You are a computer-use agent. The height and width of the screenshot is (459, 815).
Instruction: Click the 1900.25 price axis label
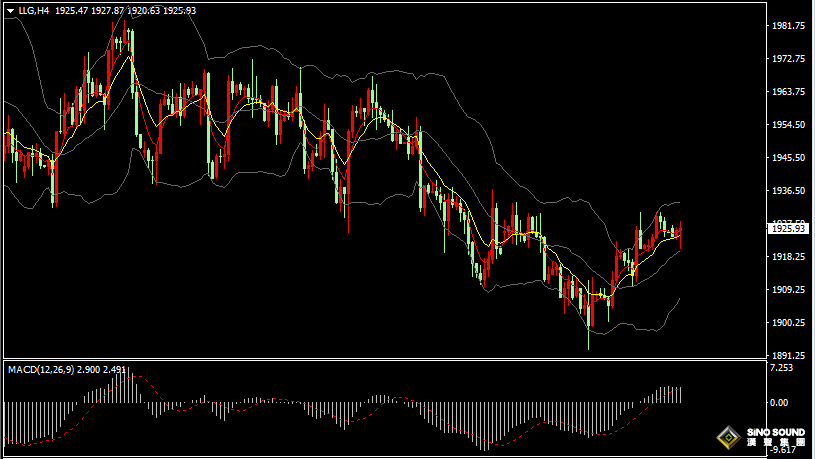click(787, 322)
